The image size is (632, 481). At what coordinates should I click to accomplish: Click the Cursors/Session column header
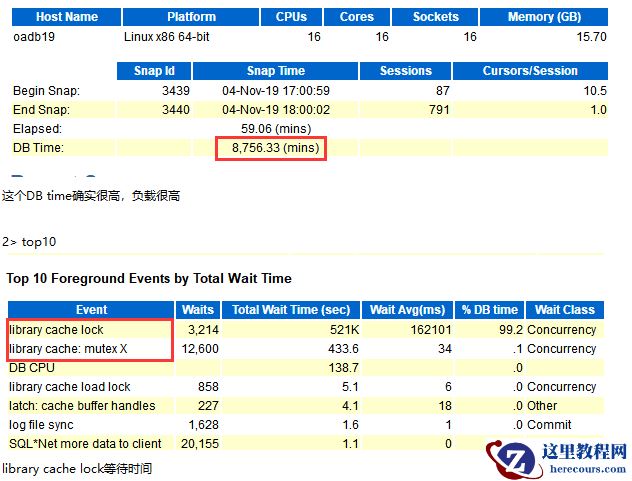[530, 71]
